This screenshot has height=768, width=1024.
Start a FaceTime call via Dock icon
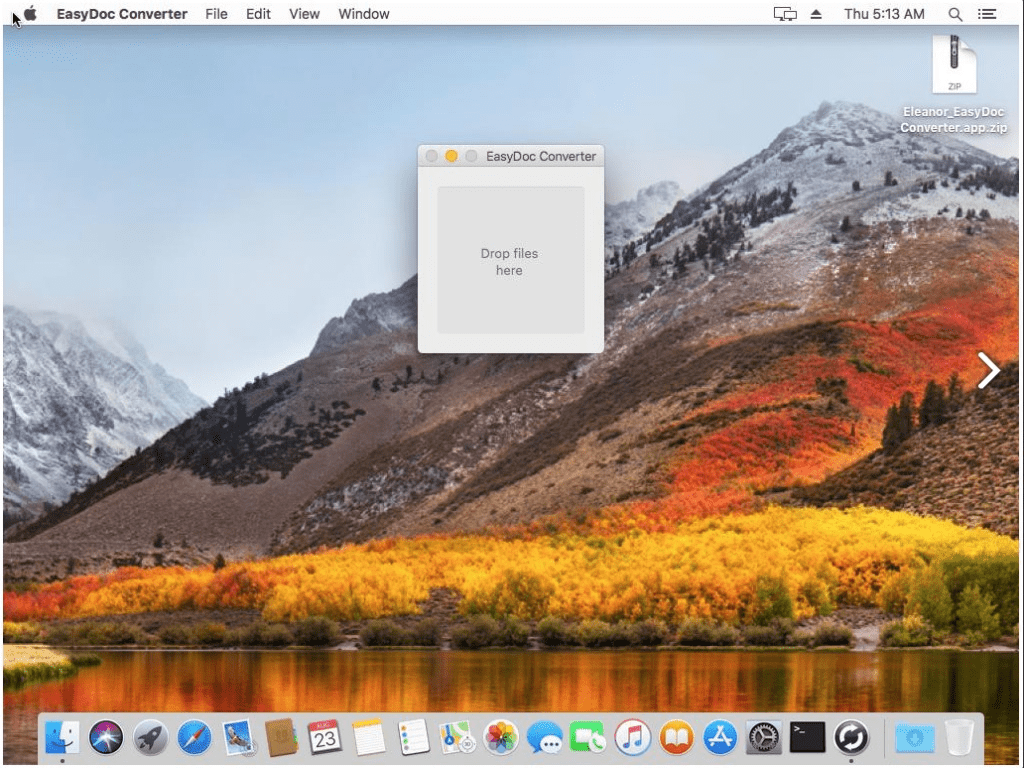click(x=588, y=738)
